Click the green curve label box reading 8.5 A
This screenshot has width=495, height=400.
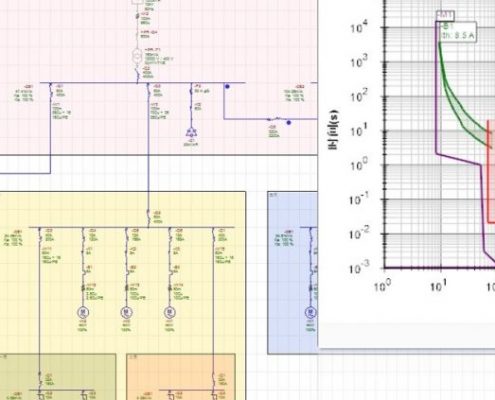458,32
